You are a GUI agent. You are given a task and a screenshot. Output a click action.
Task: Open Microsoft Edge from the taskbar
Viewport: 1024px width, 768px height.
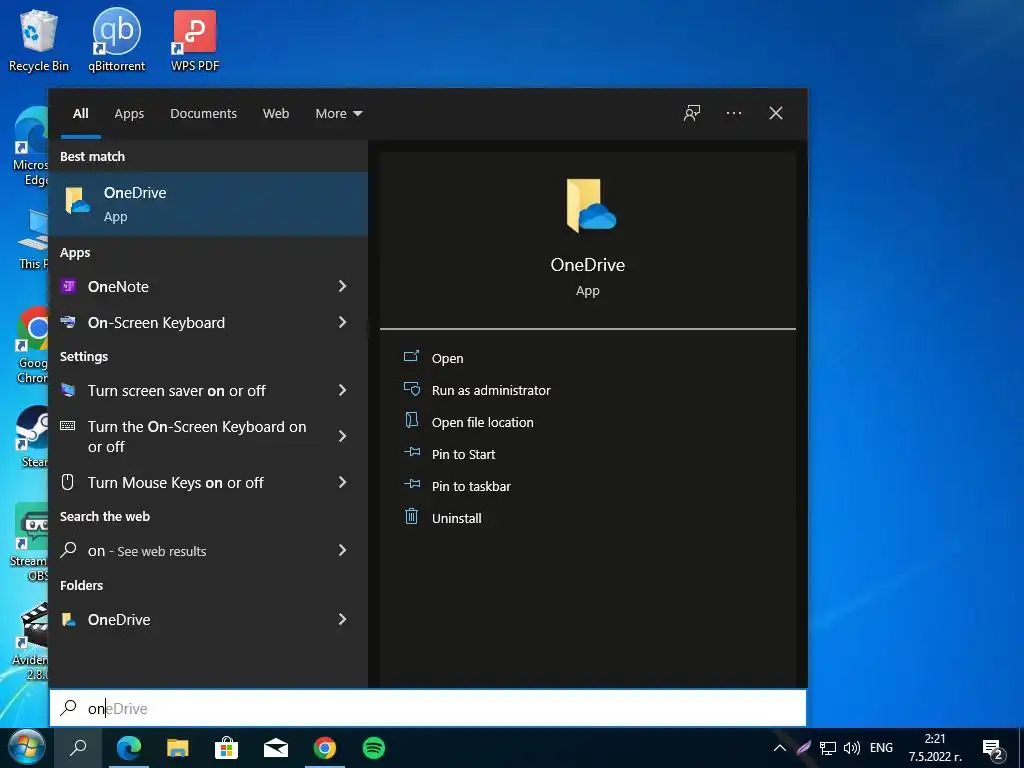click(129, 748)
